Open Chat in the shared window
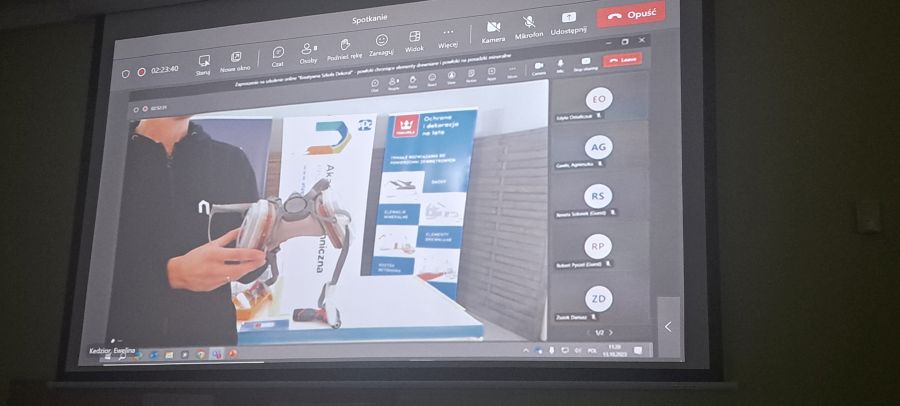 [375, 86]
